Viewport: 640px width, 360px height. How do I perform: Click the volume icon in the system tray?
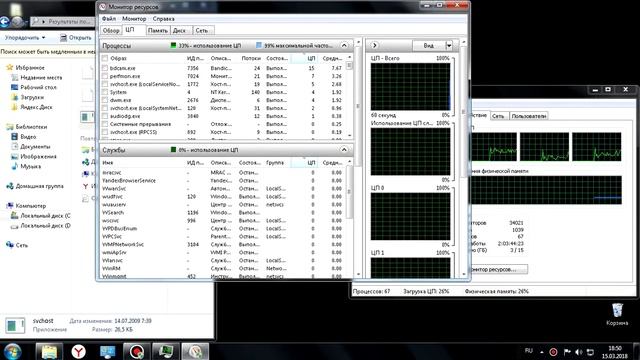579,351
